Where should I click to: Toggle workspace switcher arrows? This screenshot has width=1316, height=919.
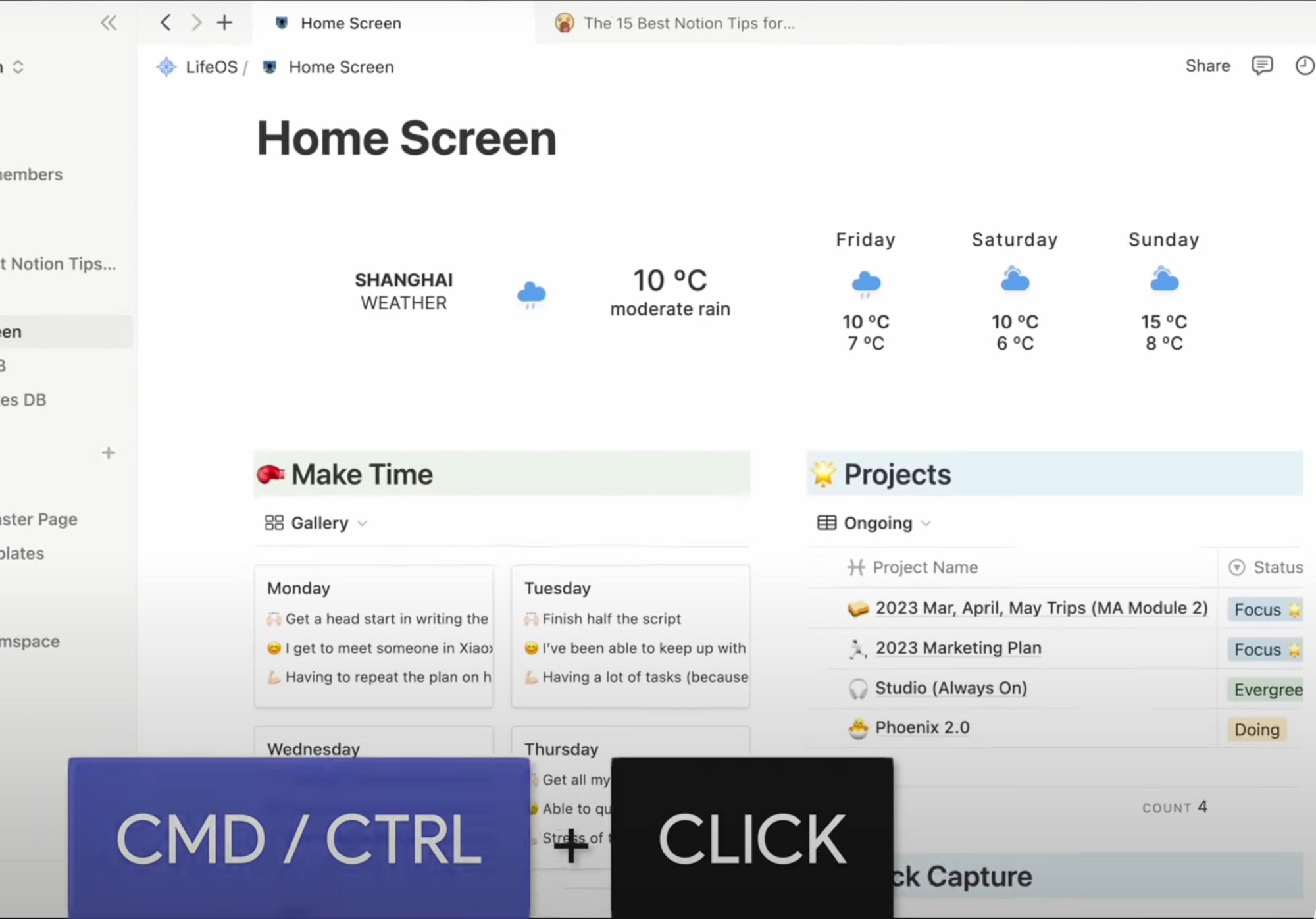[18, 67]
